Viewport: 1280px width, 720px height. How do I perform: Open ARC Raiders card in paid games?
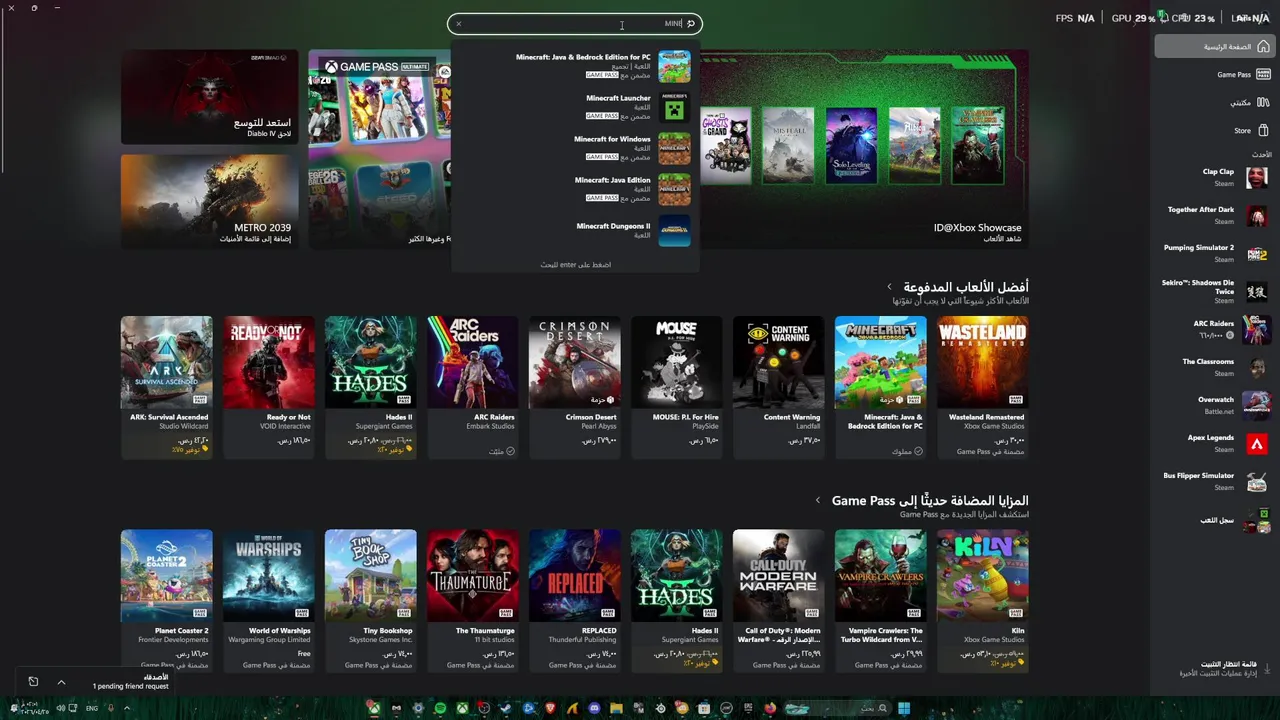coord(472,387)
